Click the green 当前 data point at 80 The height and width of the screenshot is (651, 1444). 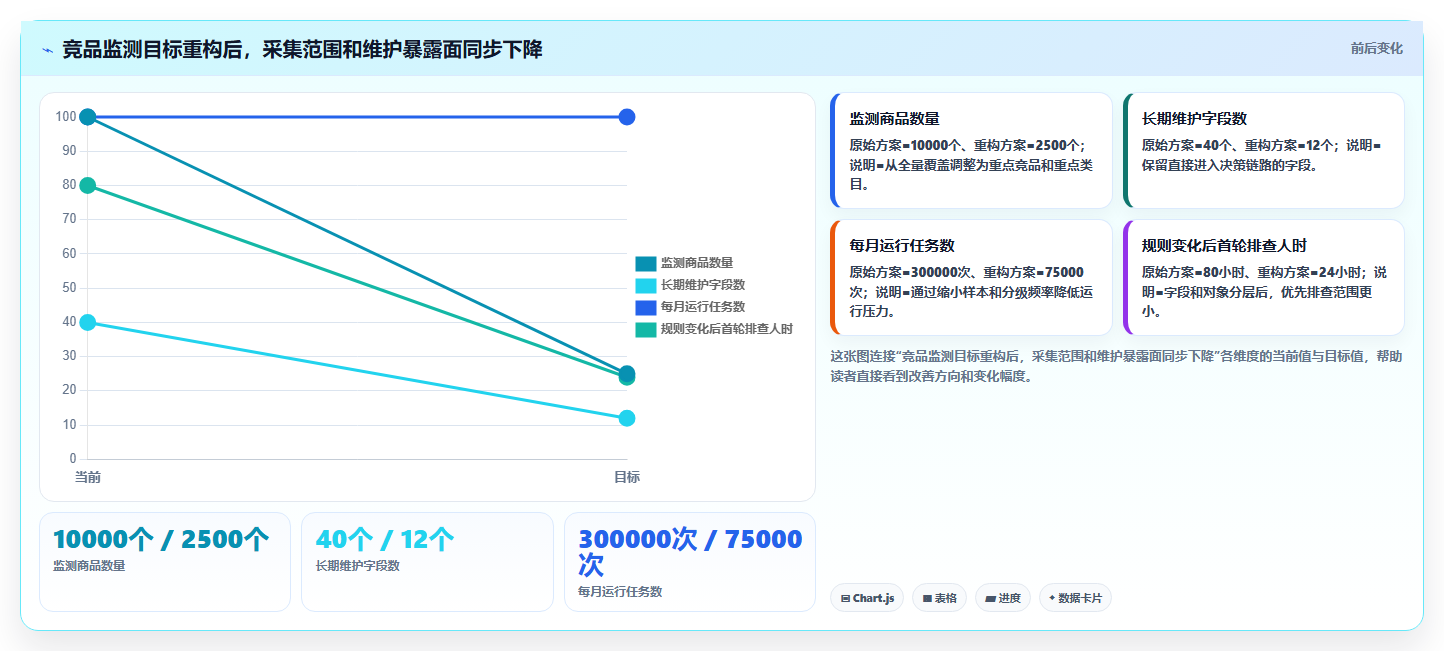tap(88, 185)
